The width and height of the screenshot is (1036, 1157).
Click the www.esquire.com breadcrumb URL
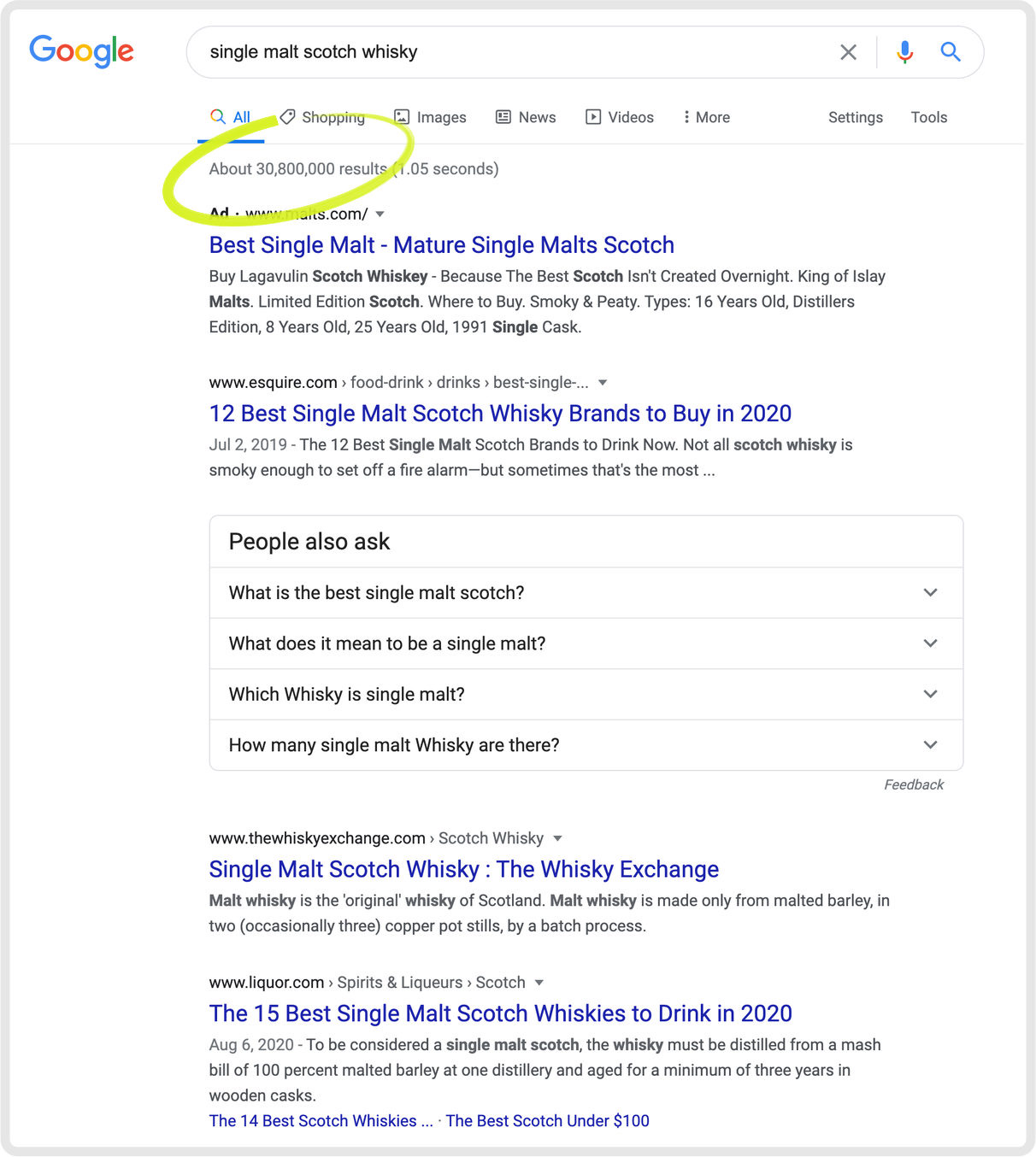274,383
